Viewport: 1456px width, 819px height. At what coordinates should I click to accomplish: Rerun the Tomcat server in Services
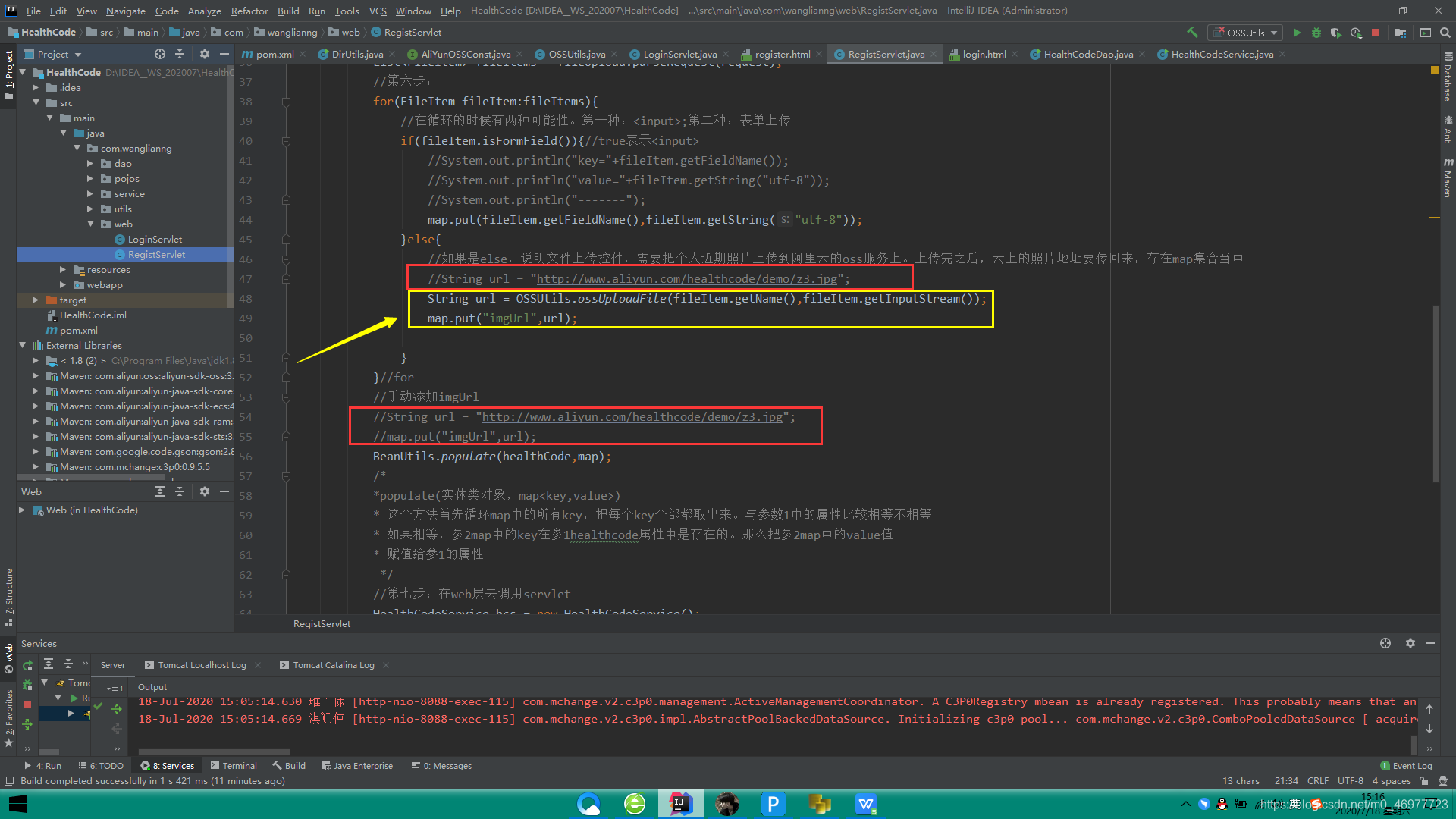click(27, 665)
